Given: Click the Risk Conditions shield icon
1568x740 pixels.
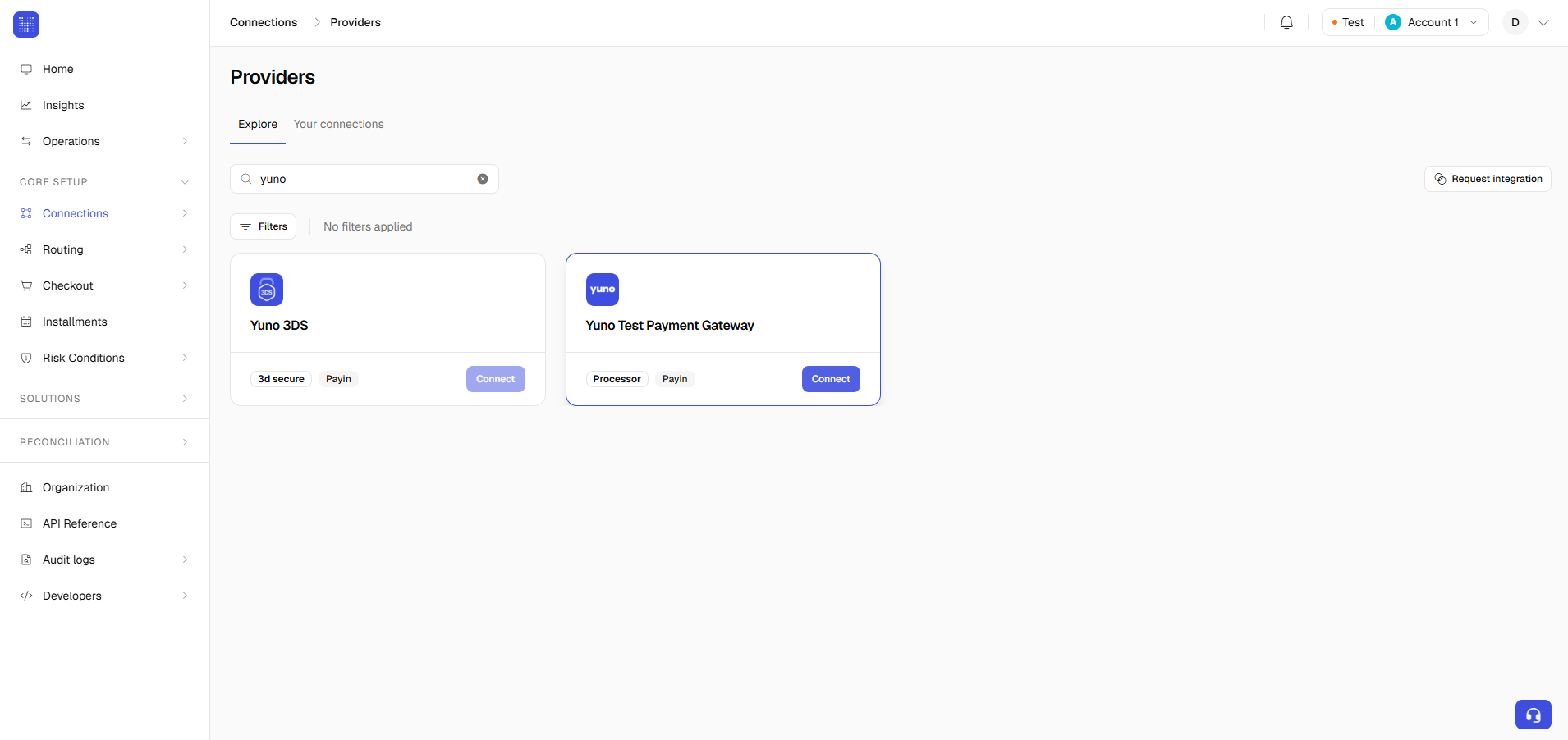Looking at the screenshot, I should coord(26,358).
